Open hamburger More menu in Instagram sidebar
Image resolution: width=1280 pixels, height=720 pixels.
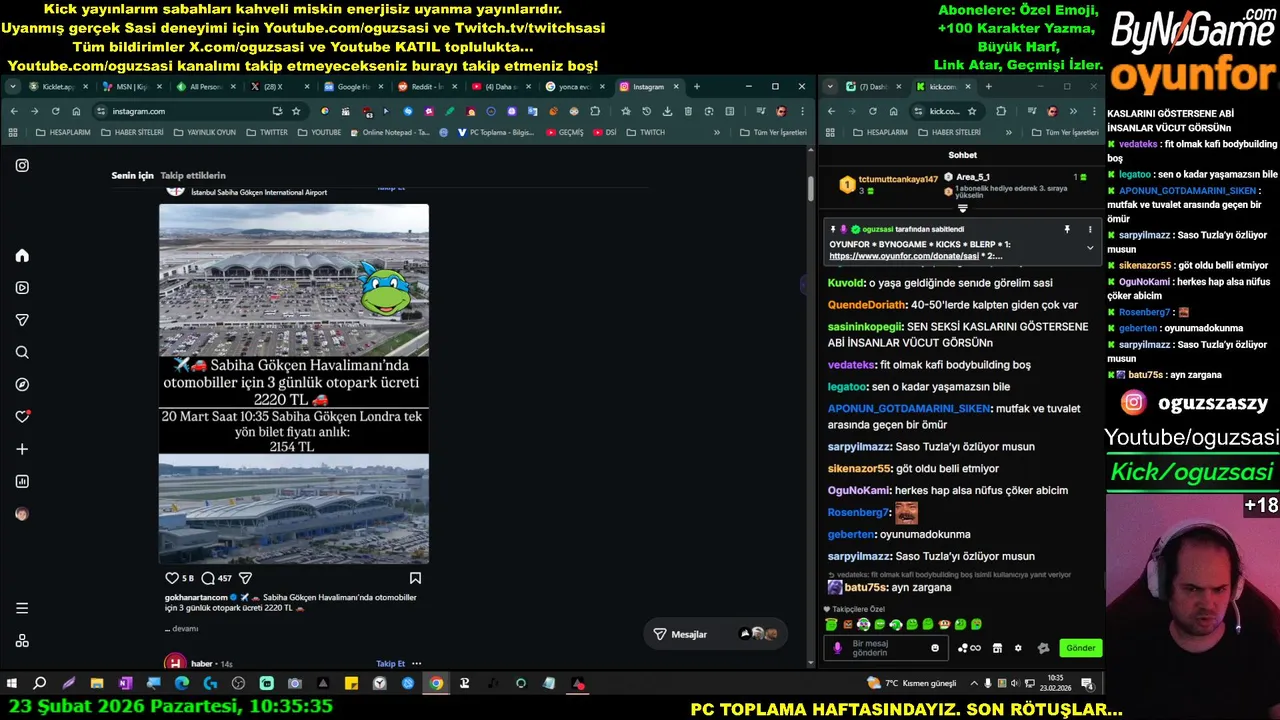click(22, 608)
